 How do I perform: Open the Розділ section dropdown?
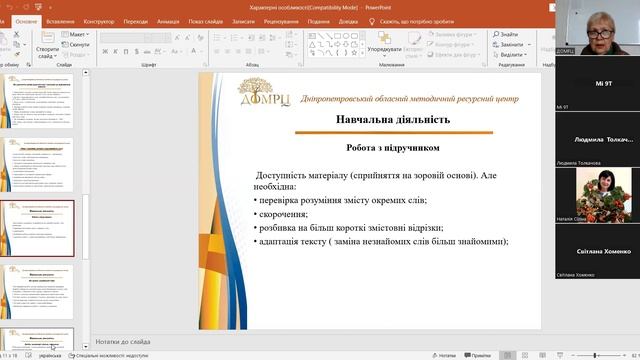(x=76, y=54)
